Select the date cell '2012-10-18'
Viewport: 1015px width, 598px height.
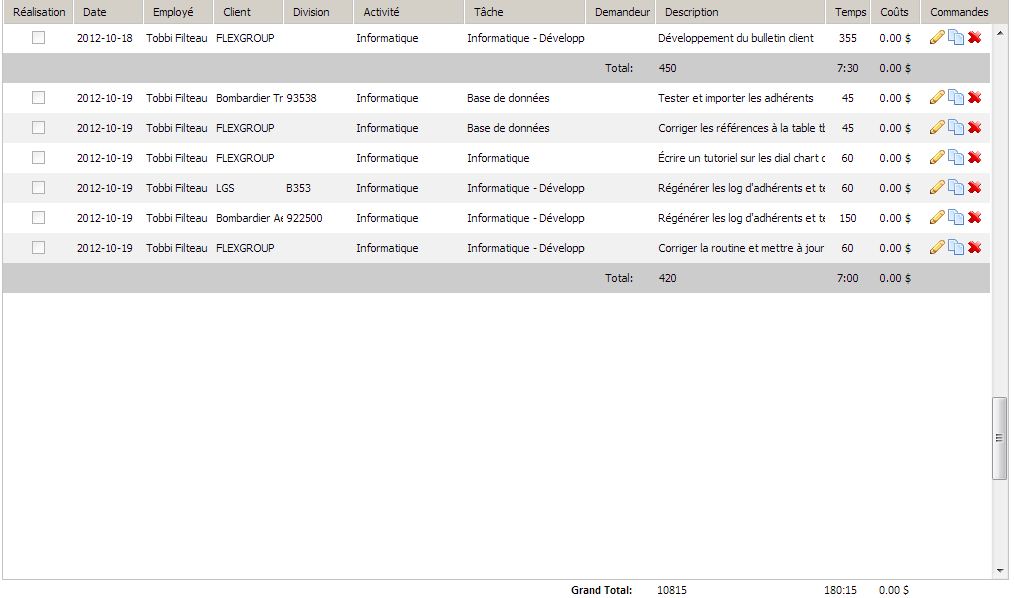[104, 38]
